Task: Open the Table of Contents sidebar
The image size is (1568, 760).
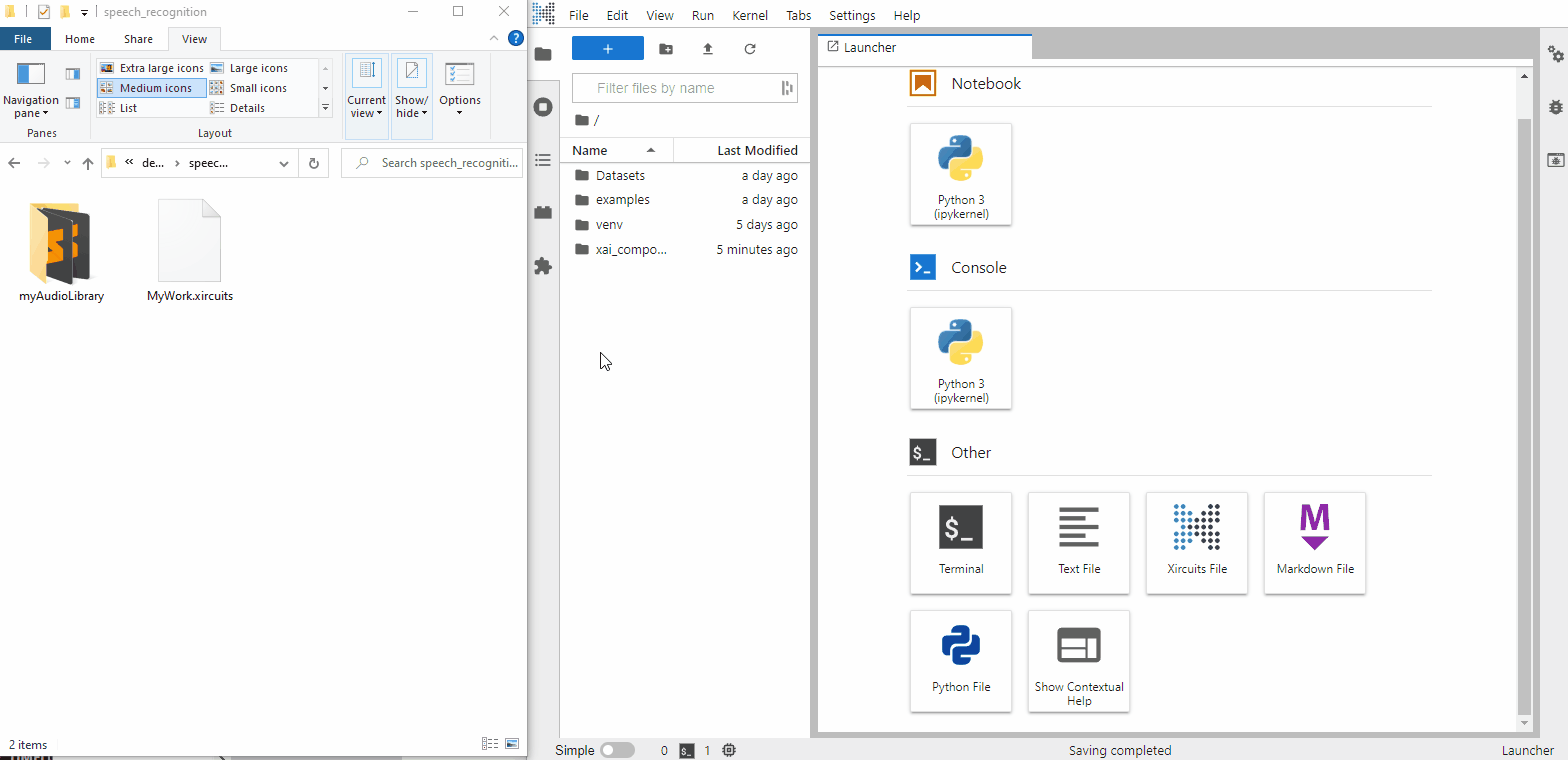Action: pyautogui.click(x=543, y=160)
